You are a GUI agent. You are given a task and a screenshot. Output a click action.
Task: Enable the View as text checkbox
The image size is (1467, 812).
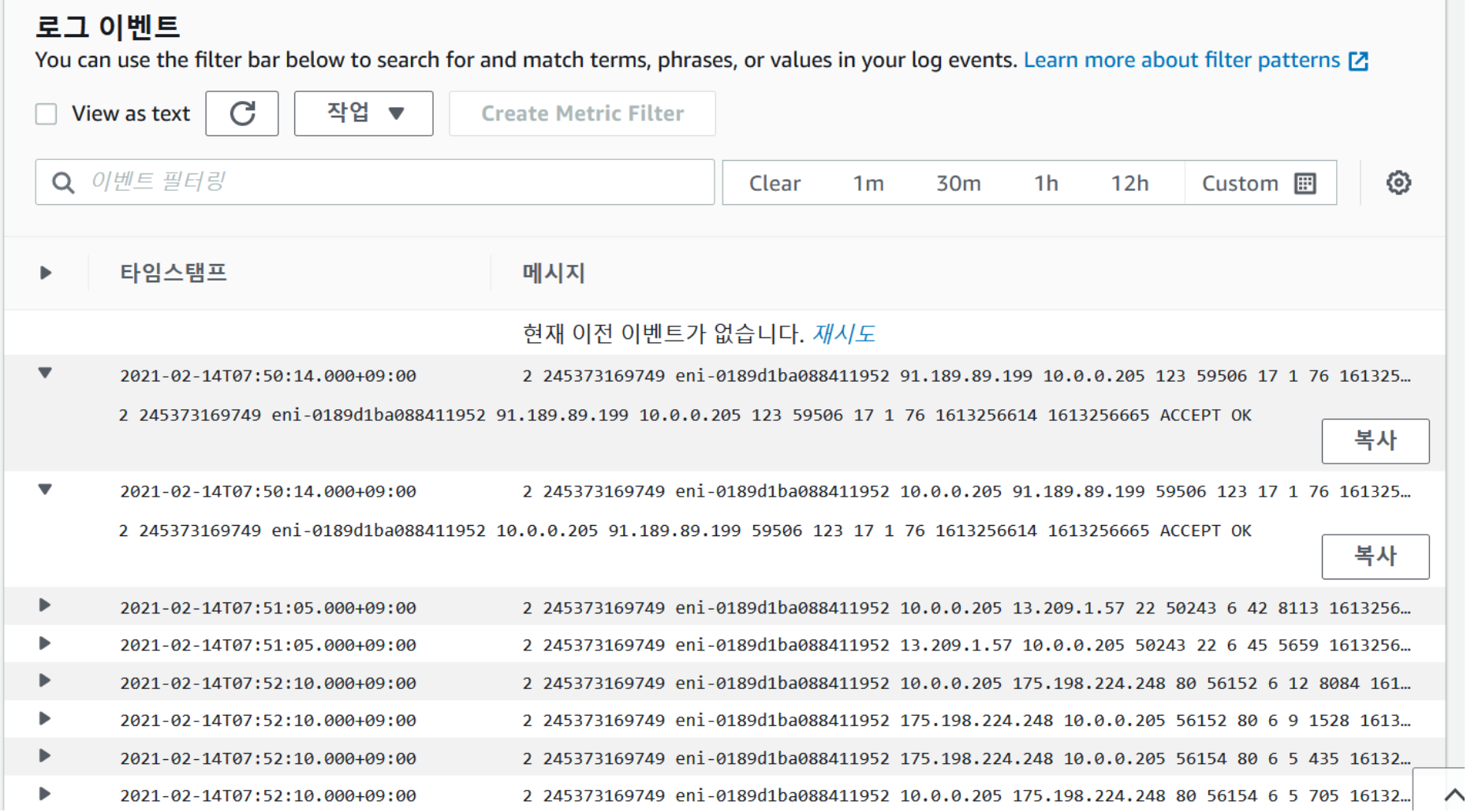tap(47, 114)
